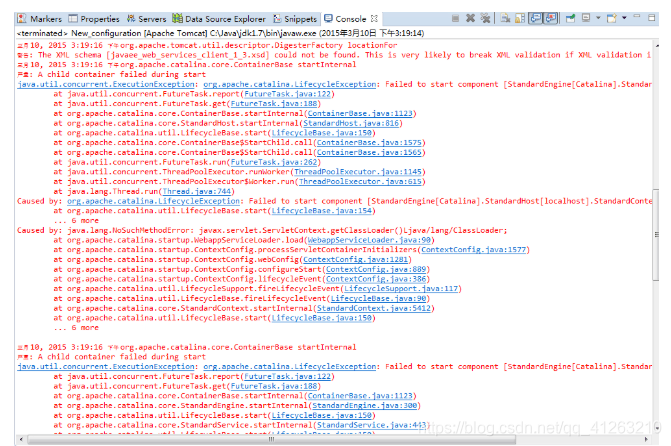671x446 pixels.
Task: Follow the ContextConfig.java:889 link
Action: coord(376,269)
